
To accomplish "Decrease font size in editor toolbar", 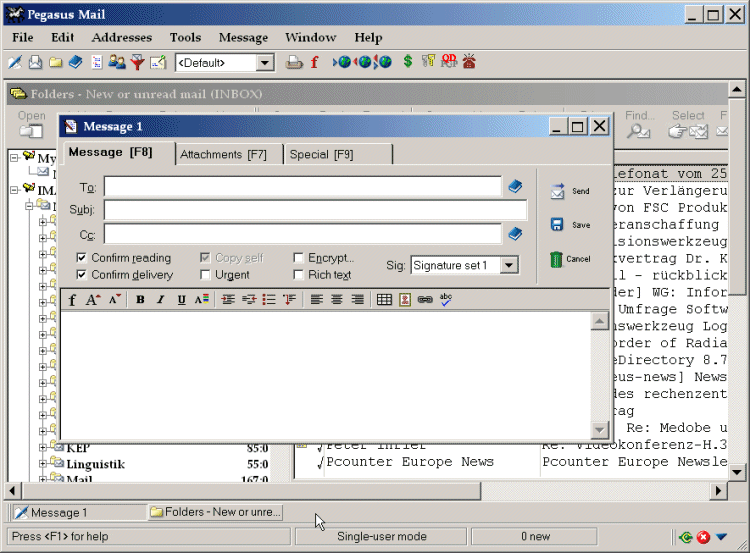I will pyautogui.click(x=114, y=300).
